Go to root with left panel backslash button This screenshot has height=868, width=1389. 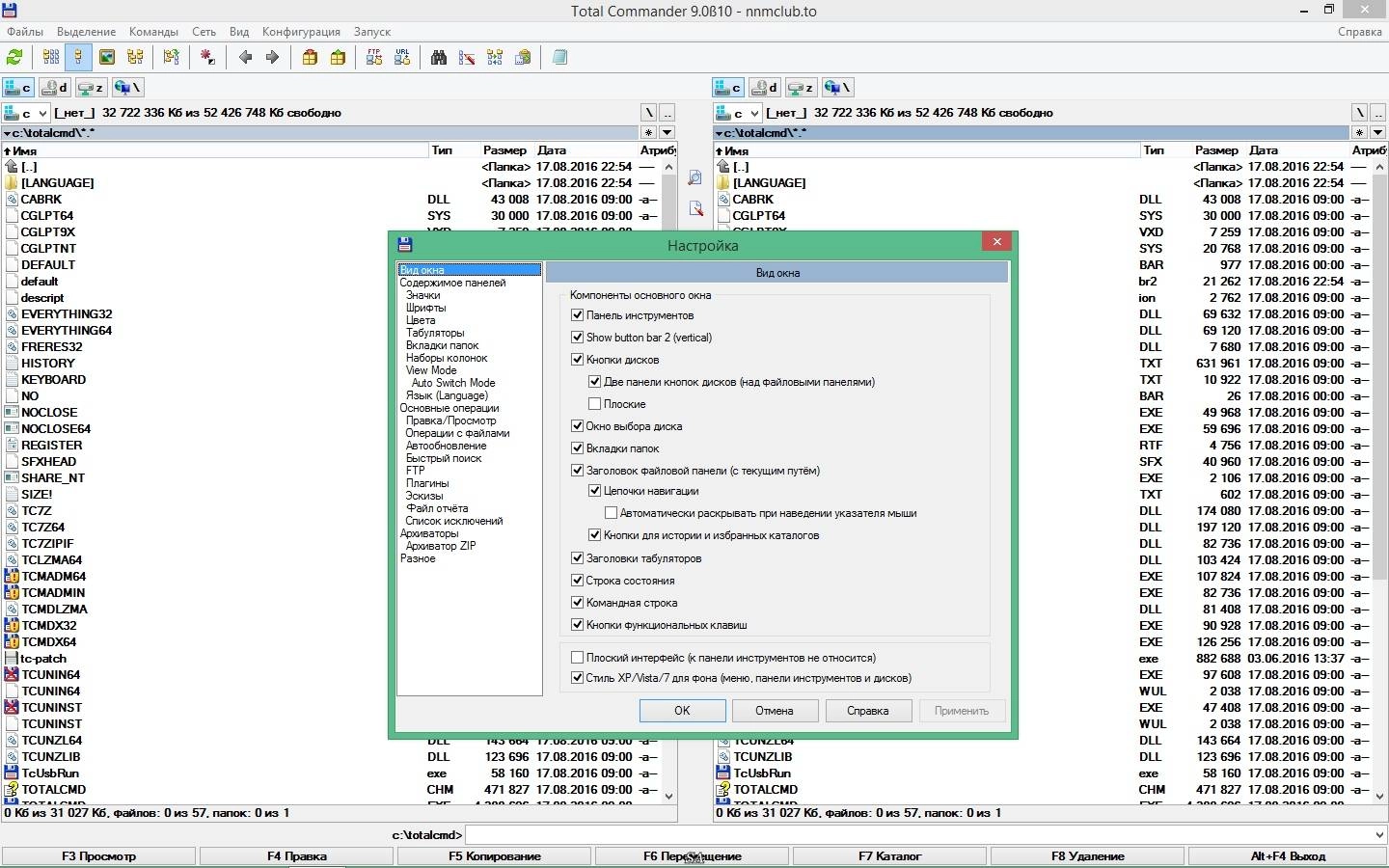coord(649,113)
